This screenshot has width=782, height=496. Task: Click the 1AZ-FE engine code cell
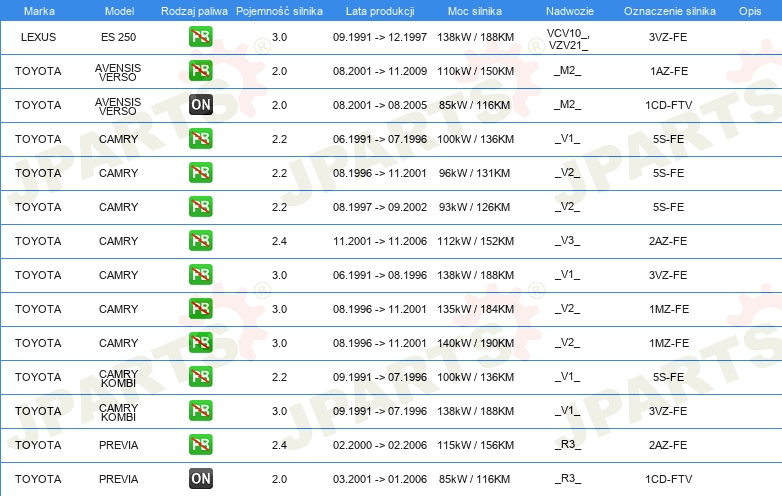click(669, 71)
